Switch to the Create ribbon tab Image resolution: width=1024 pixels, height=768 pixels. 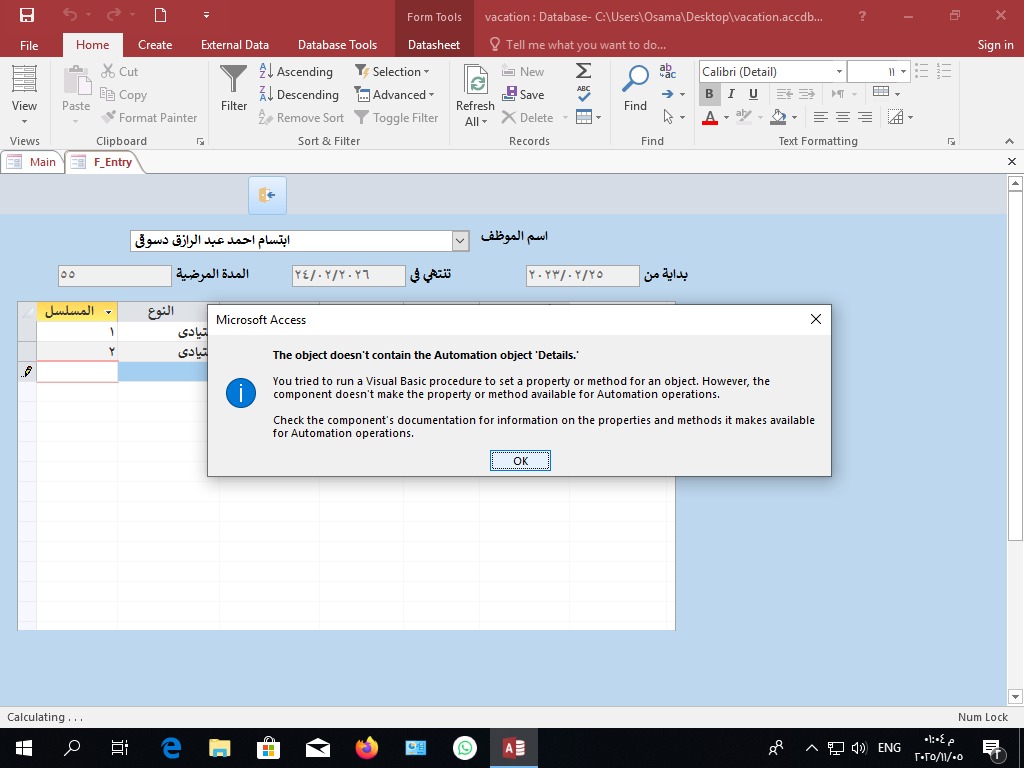tap(155, 45)
